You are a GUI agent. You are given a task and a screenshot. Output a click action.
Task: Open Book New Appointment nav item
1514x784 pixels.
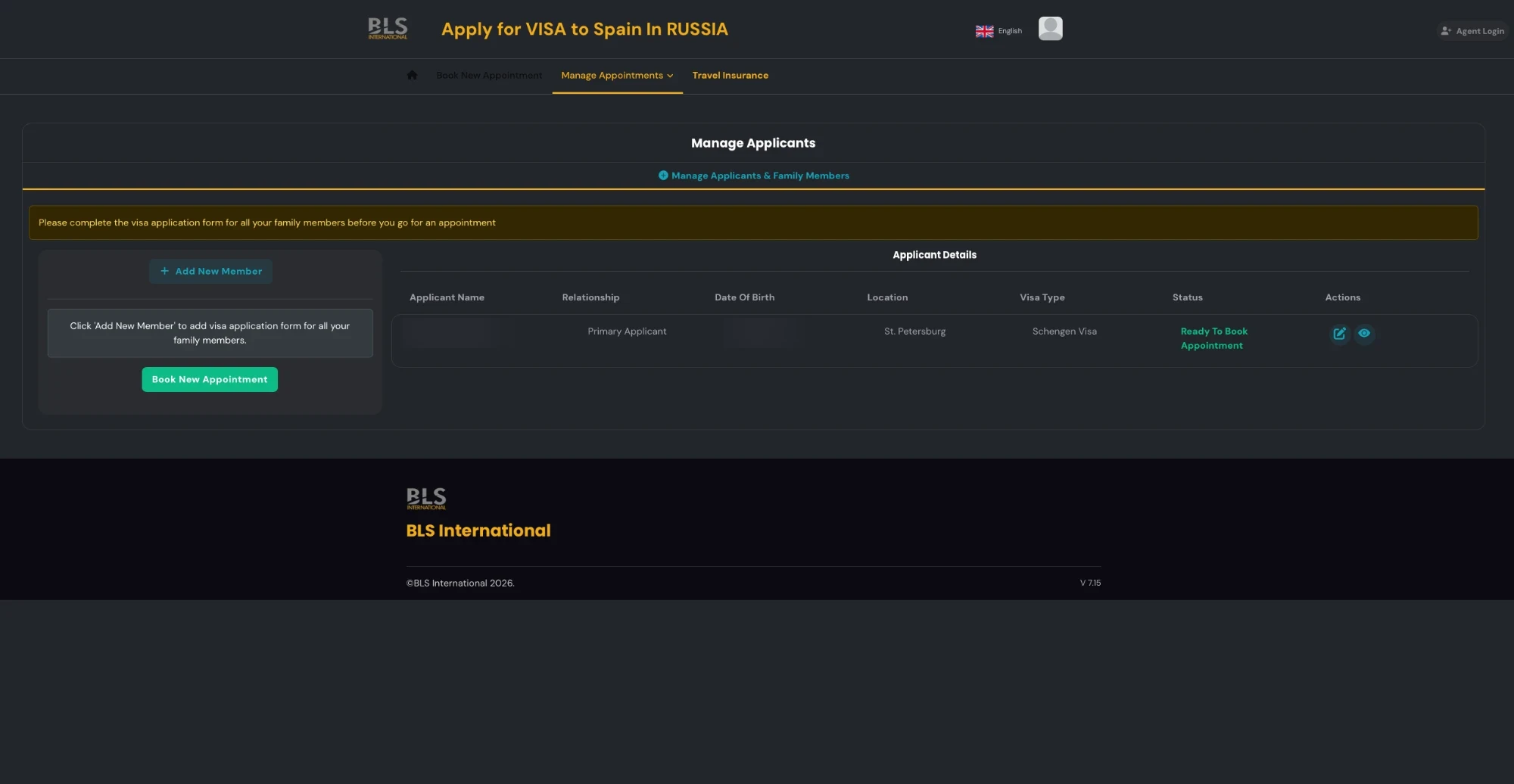point(489,75)
